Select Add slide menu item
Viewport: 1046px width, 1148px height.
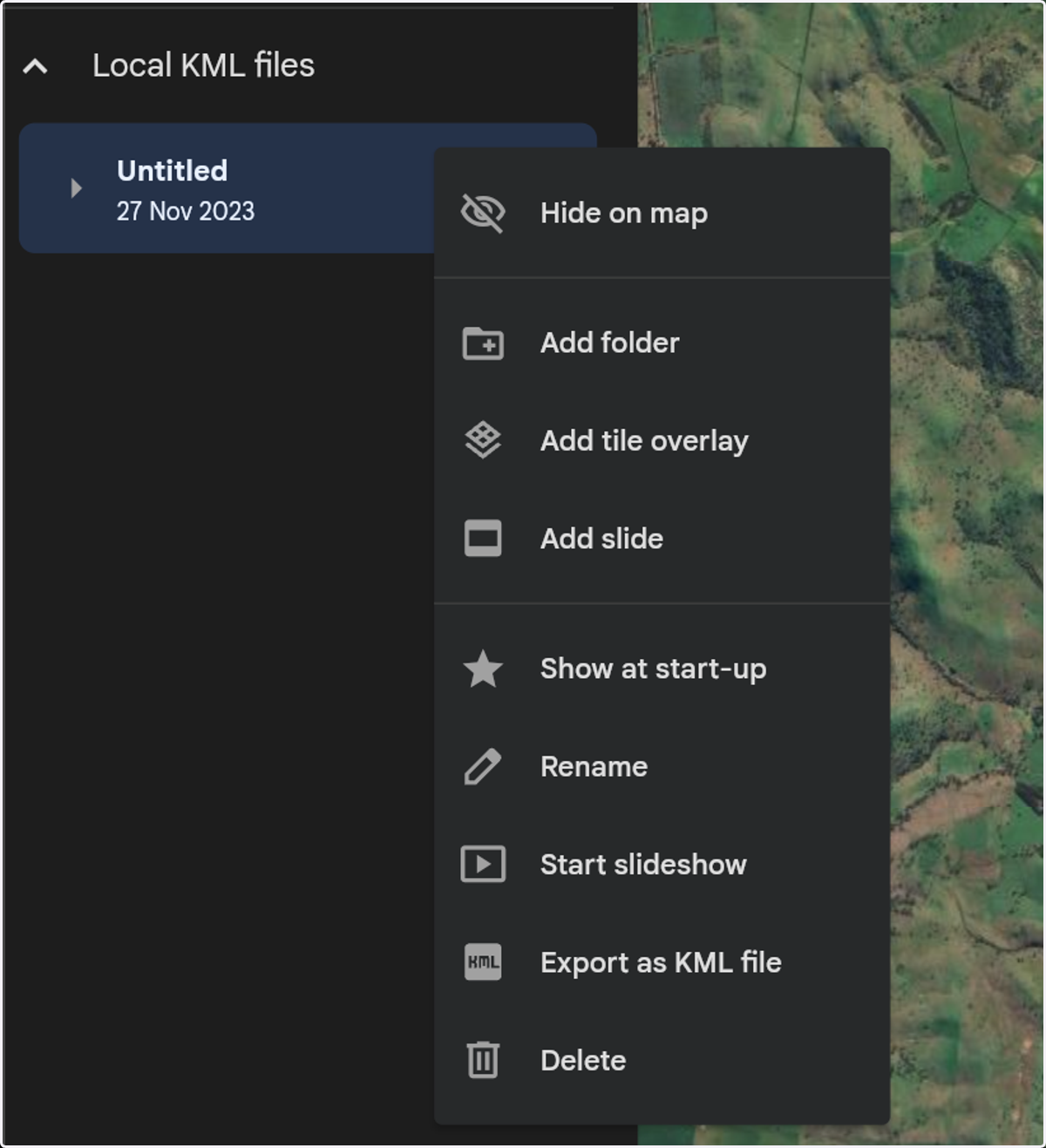662,538
